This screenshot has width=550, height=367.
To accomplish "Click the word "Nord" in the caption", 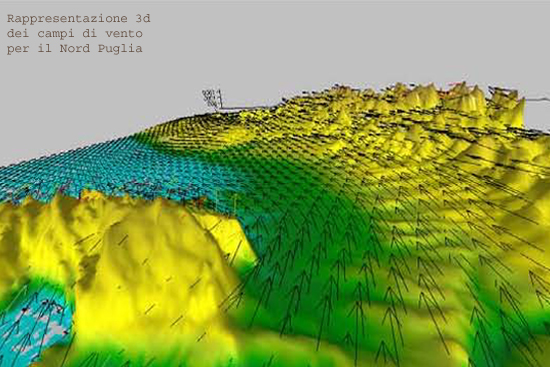I will (75, 48).
